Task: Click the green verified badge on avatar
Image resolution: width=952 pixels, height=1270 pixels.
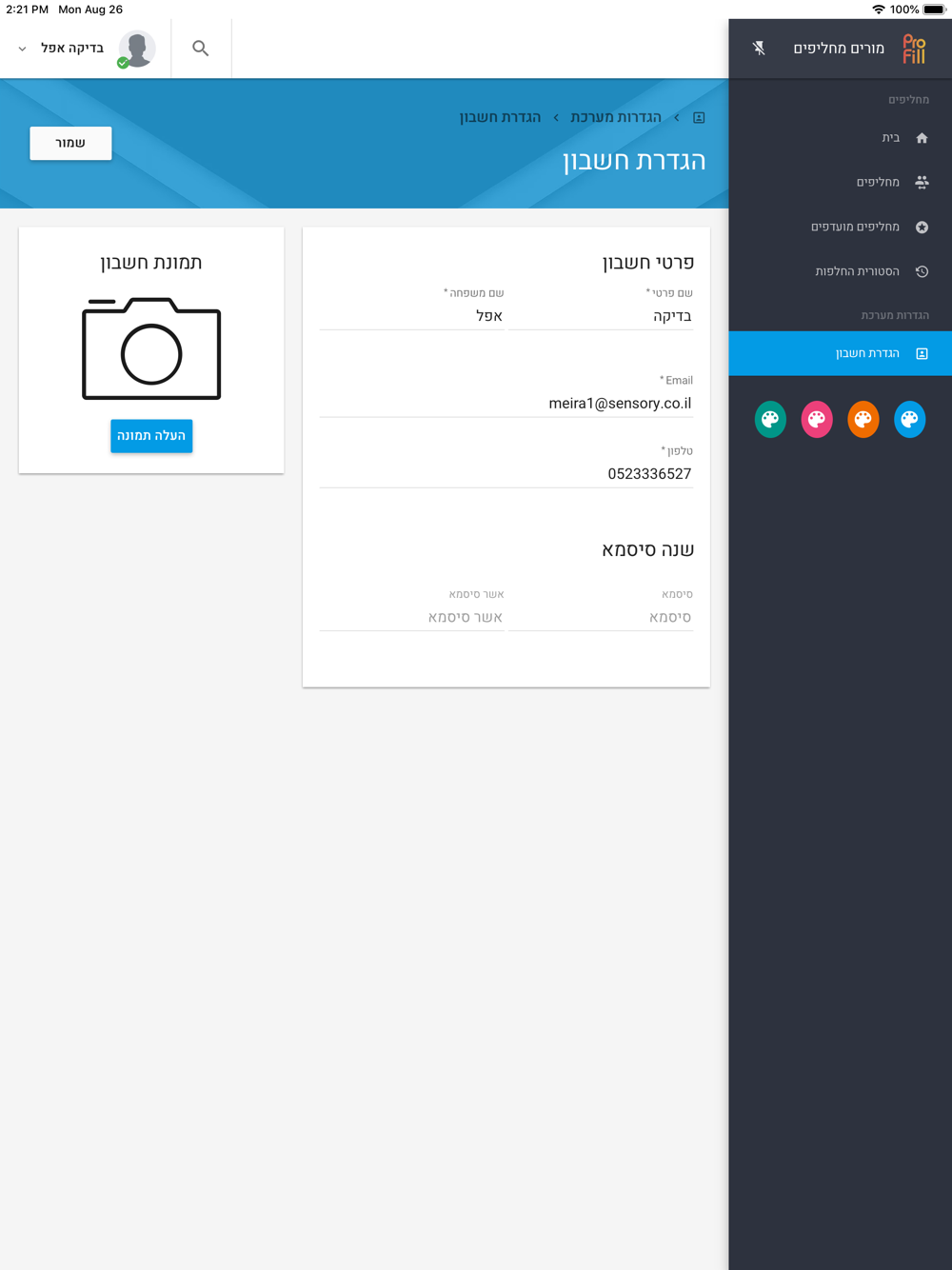Action: pyautogui.click(x=123, y=63)
